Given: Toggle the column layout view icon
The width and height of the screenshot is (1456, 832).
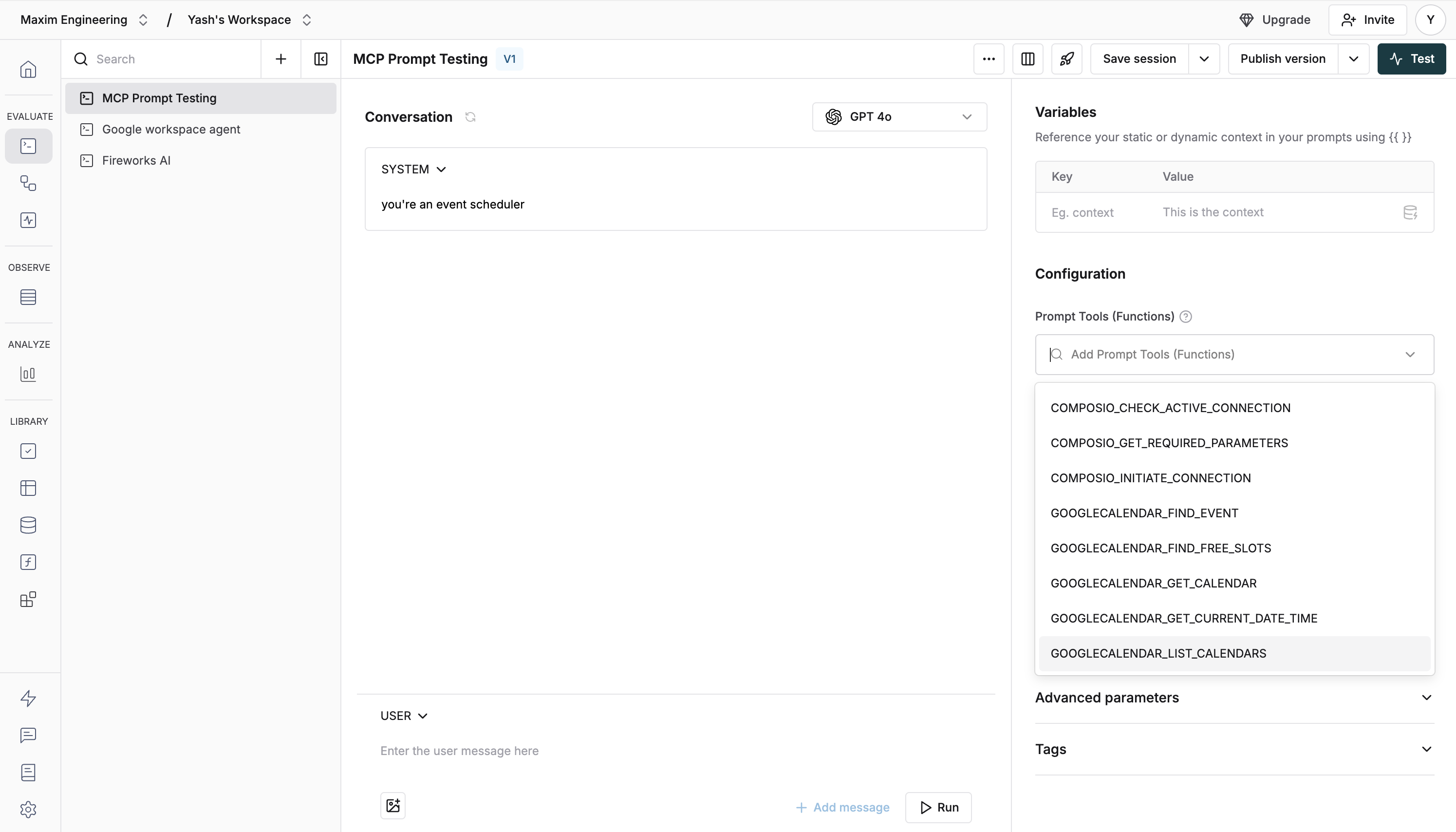Looking at the screenshot, I should click(1027, 59).
